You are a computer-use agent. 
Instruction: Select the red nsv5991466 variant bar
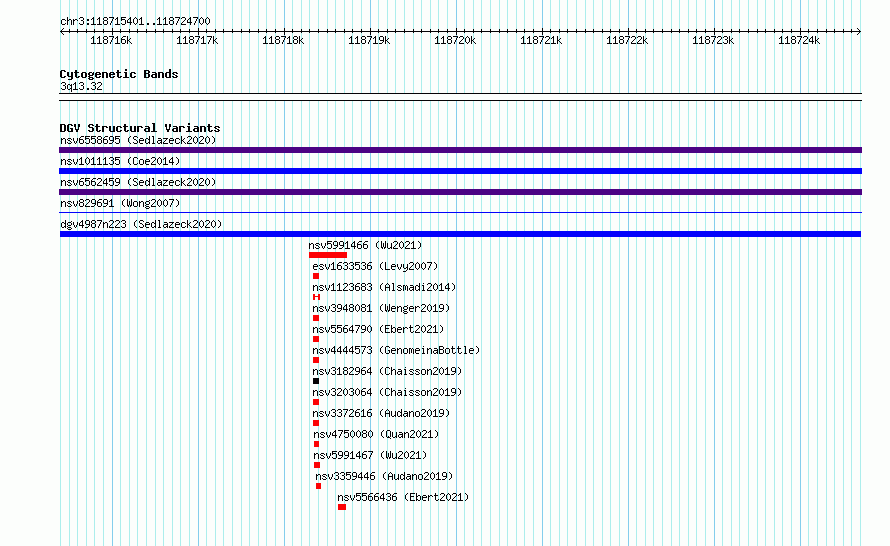tap(328, 255)
